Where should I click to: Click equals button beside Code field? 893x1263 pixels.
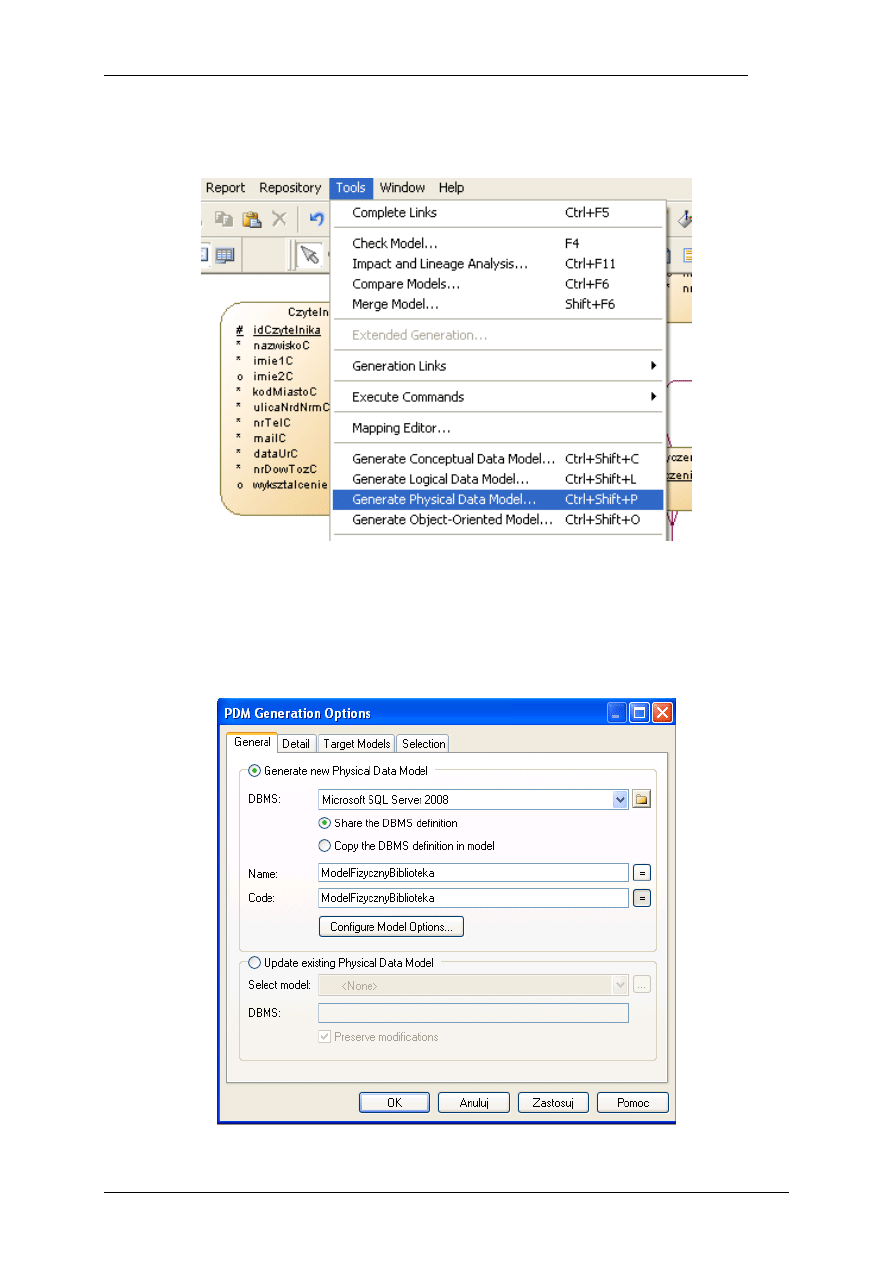tap(642, 898)
